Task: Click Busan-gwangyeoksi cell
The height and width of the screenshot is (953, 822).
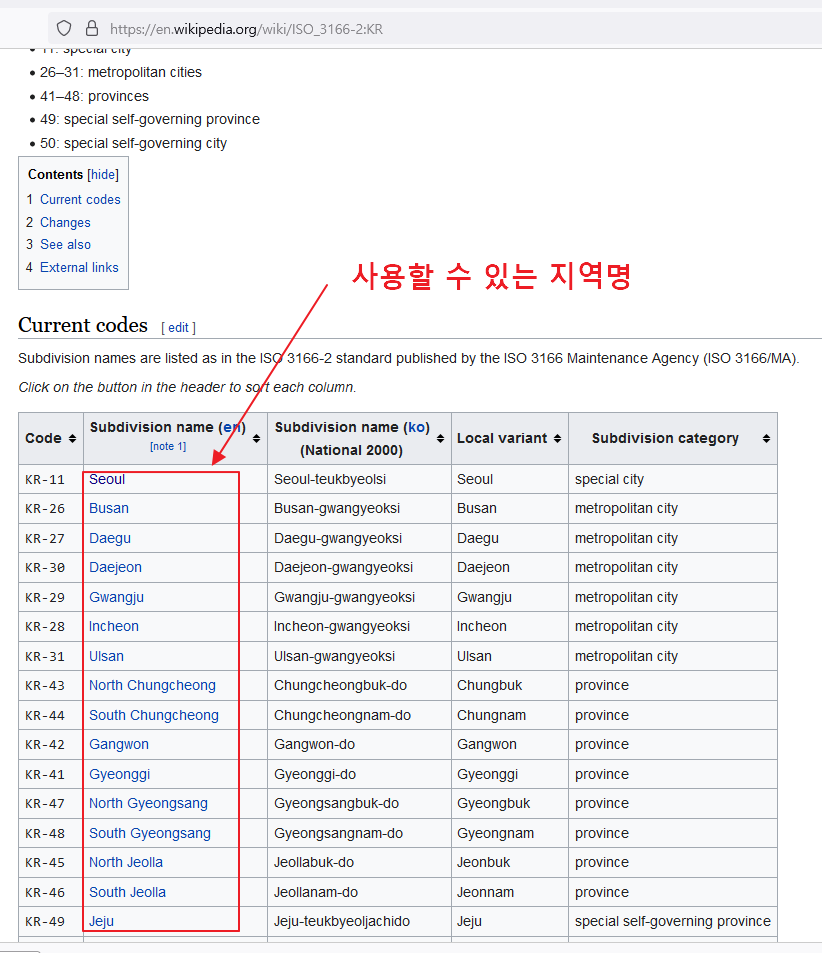Action: click(359, 509)
